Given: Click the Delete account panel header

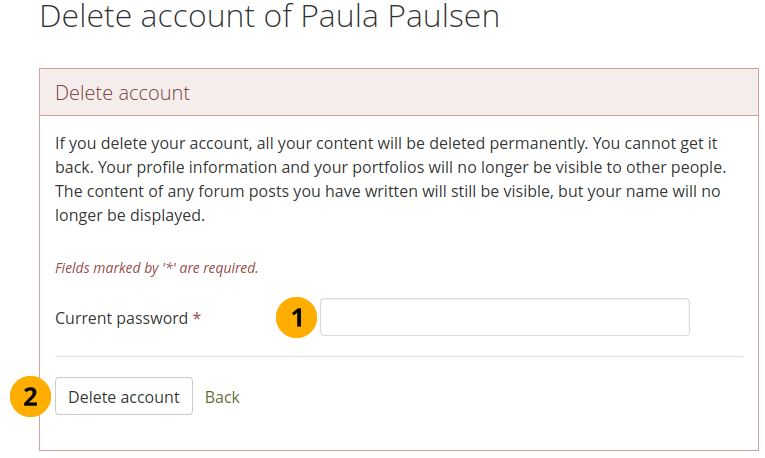Looking at the screenshot, I should click(398, 93).
